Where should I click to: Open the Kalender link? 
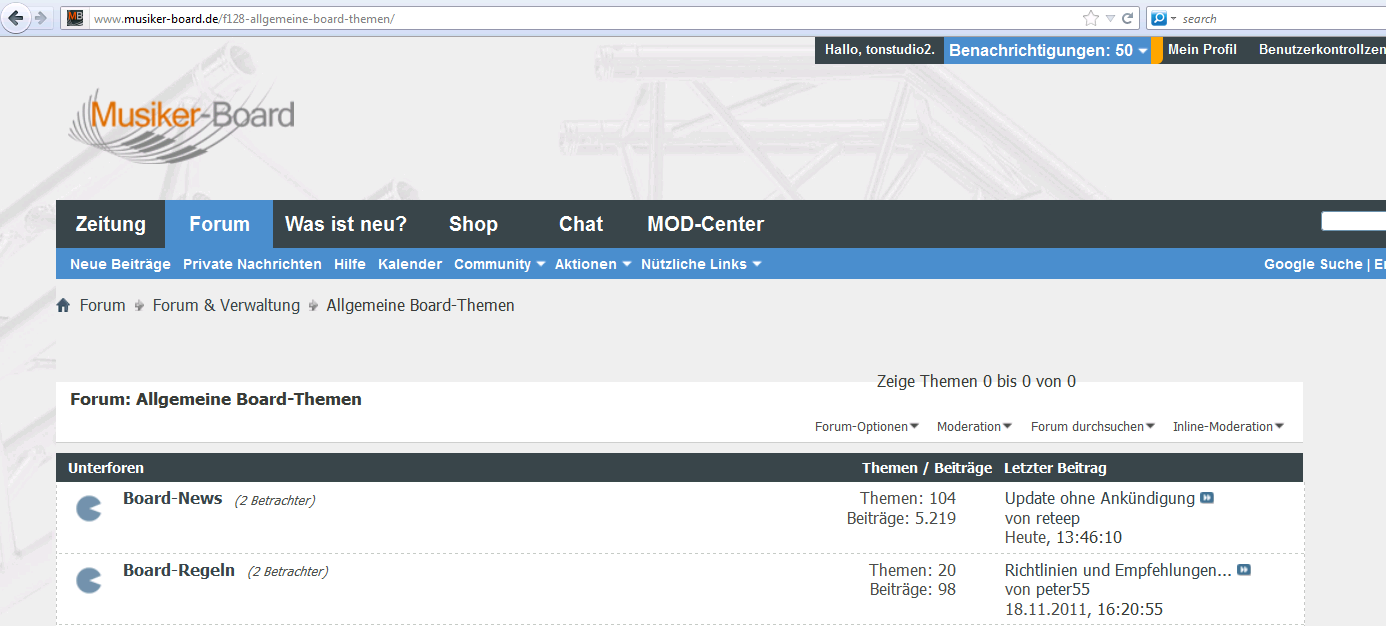[410, 264]
